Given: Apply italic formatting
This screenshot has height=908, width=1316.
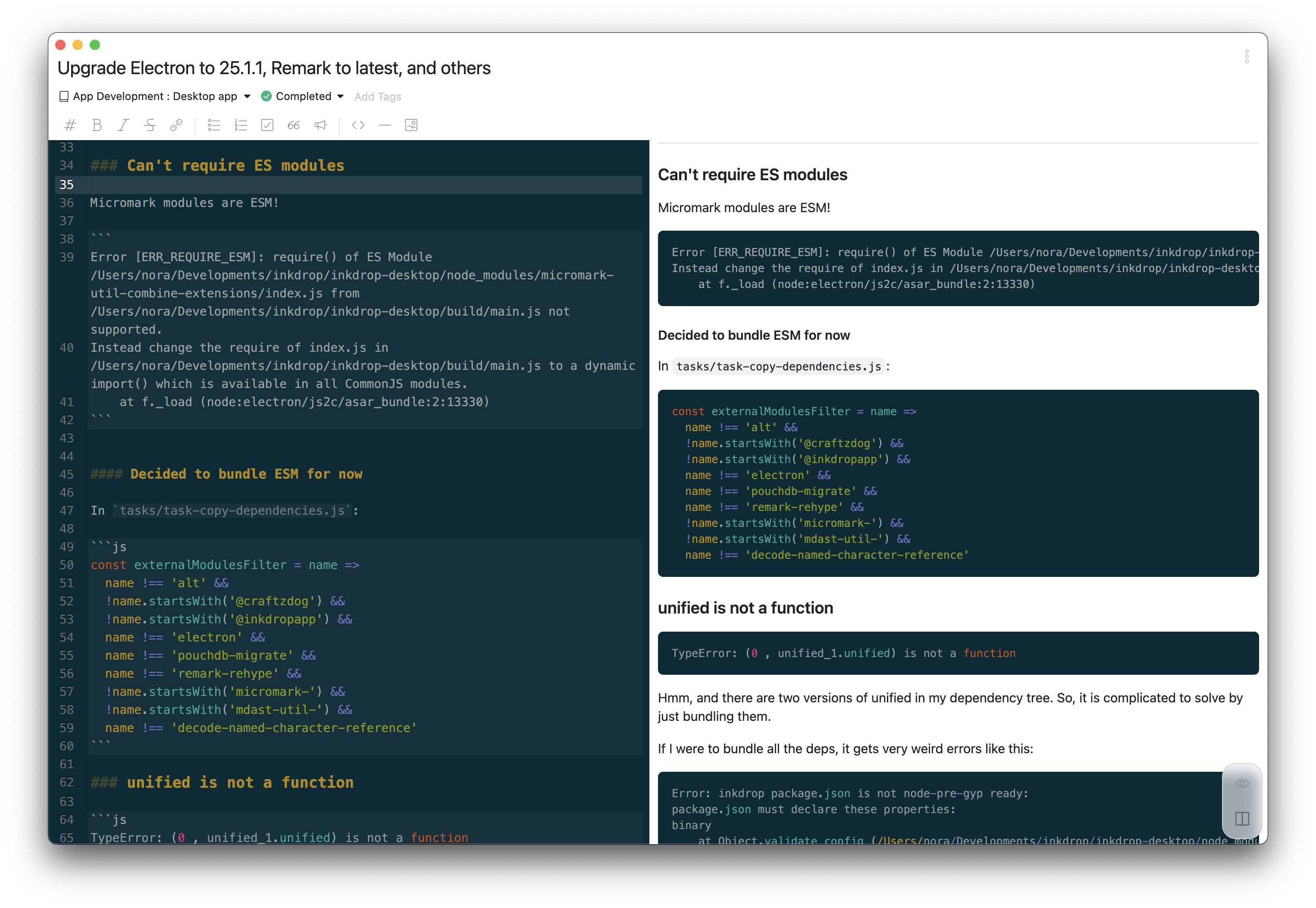Looking at the screenshot, I should 123,125.
